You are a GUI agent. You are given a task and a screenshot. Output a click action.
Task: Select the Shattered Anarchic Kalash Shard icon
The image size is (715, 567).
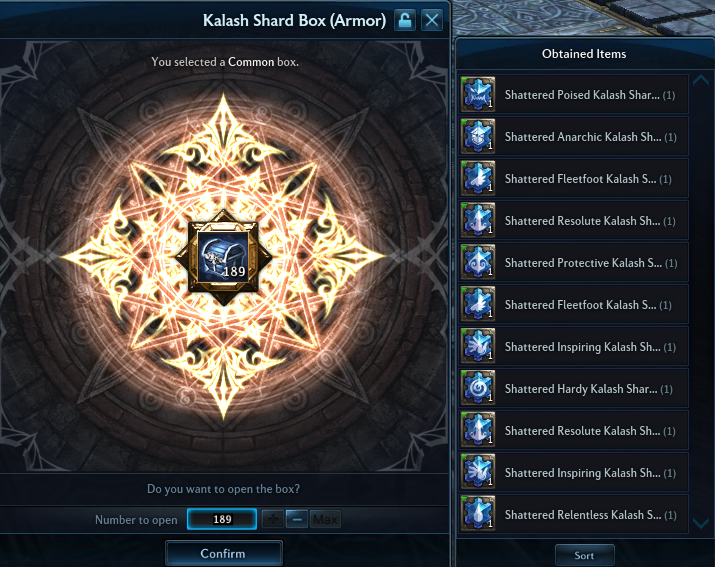478,136
